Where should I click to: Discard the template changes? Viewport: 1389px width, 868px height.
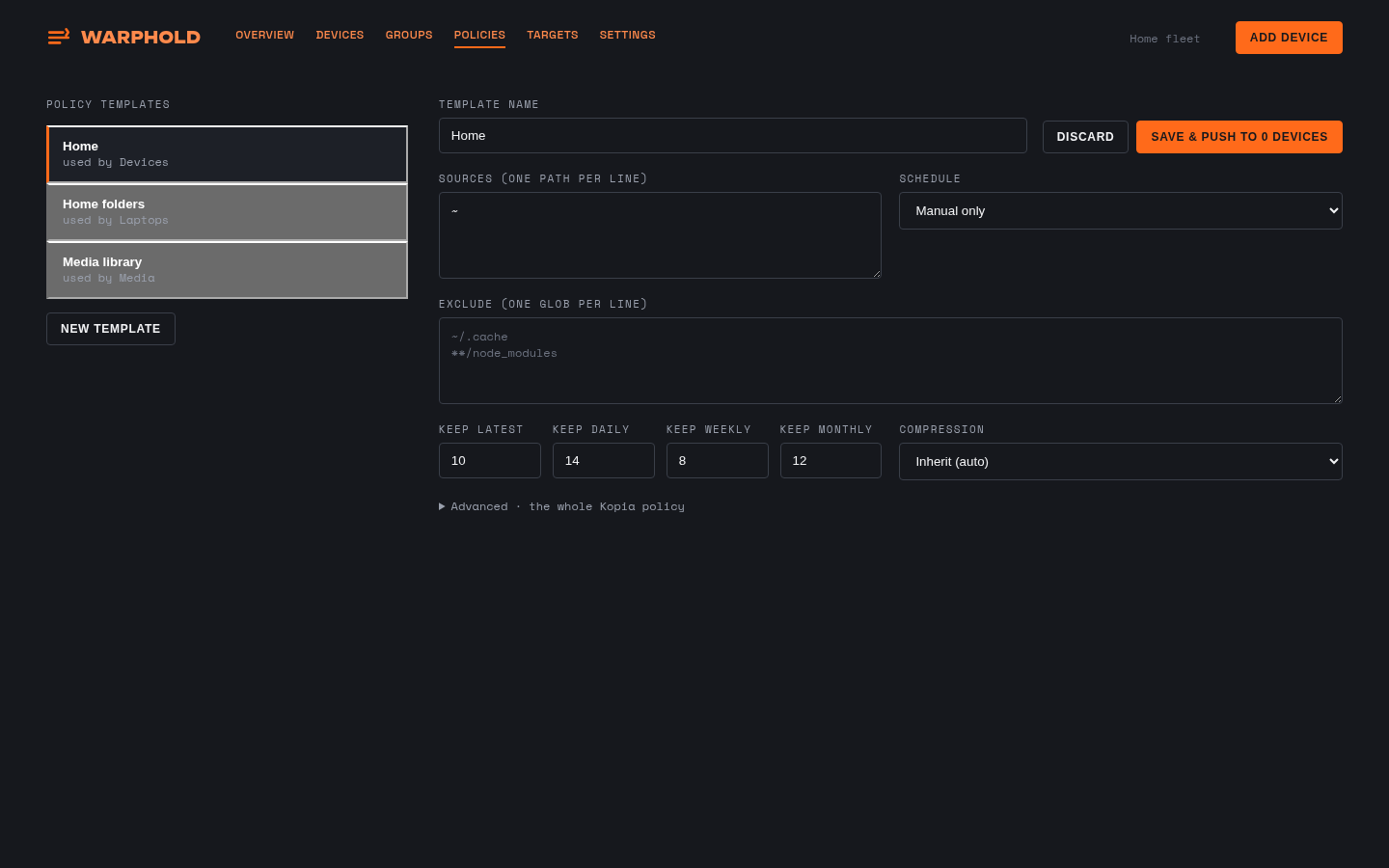coord(1085,137)
